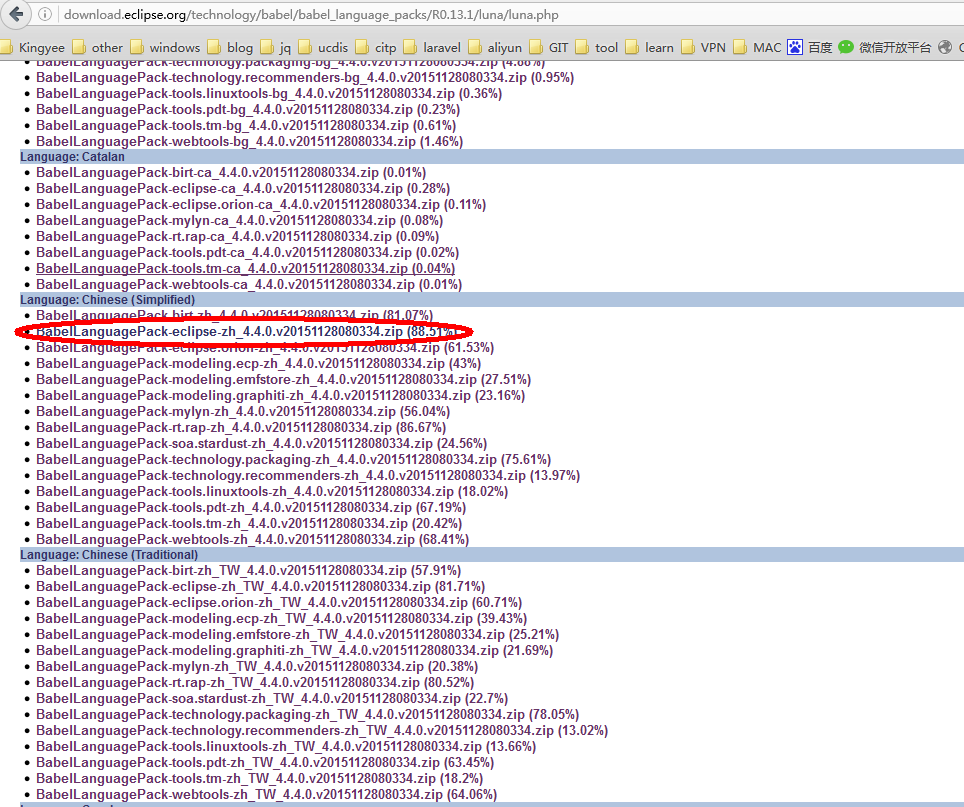Download tools.pdt-zh_TW pack (63.45%)
The image size is (964, 807).
pyautogui.click(x=265, y=762)
